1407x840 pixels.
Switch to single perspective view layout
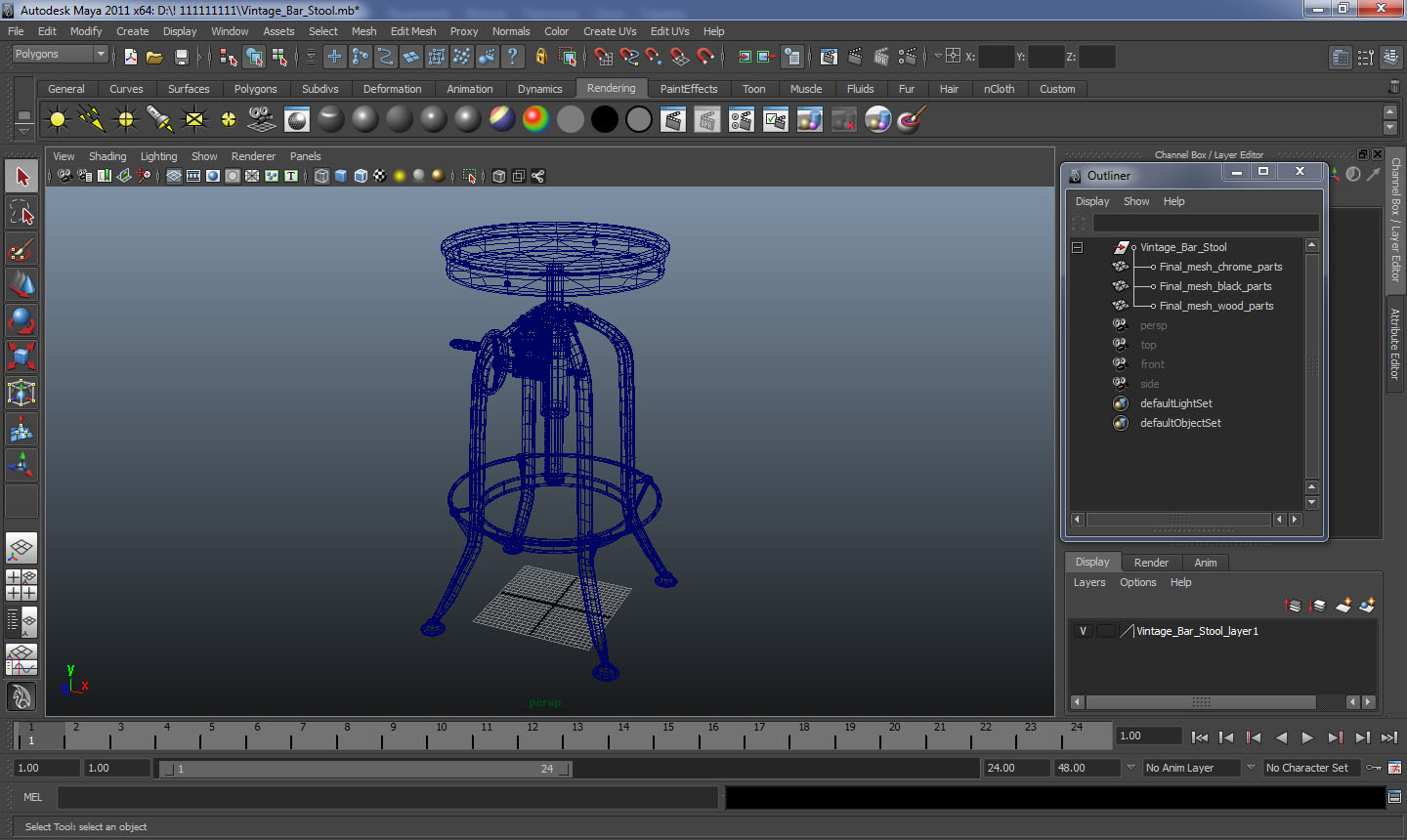tap(21, 548)
